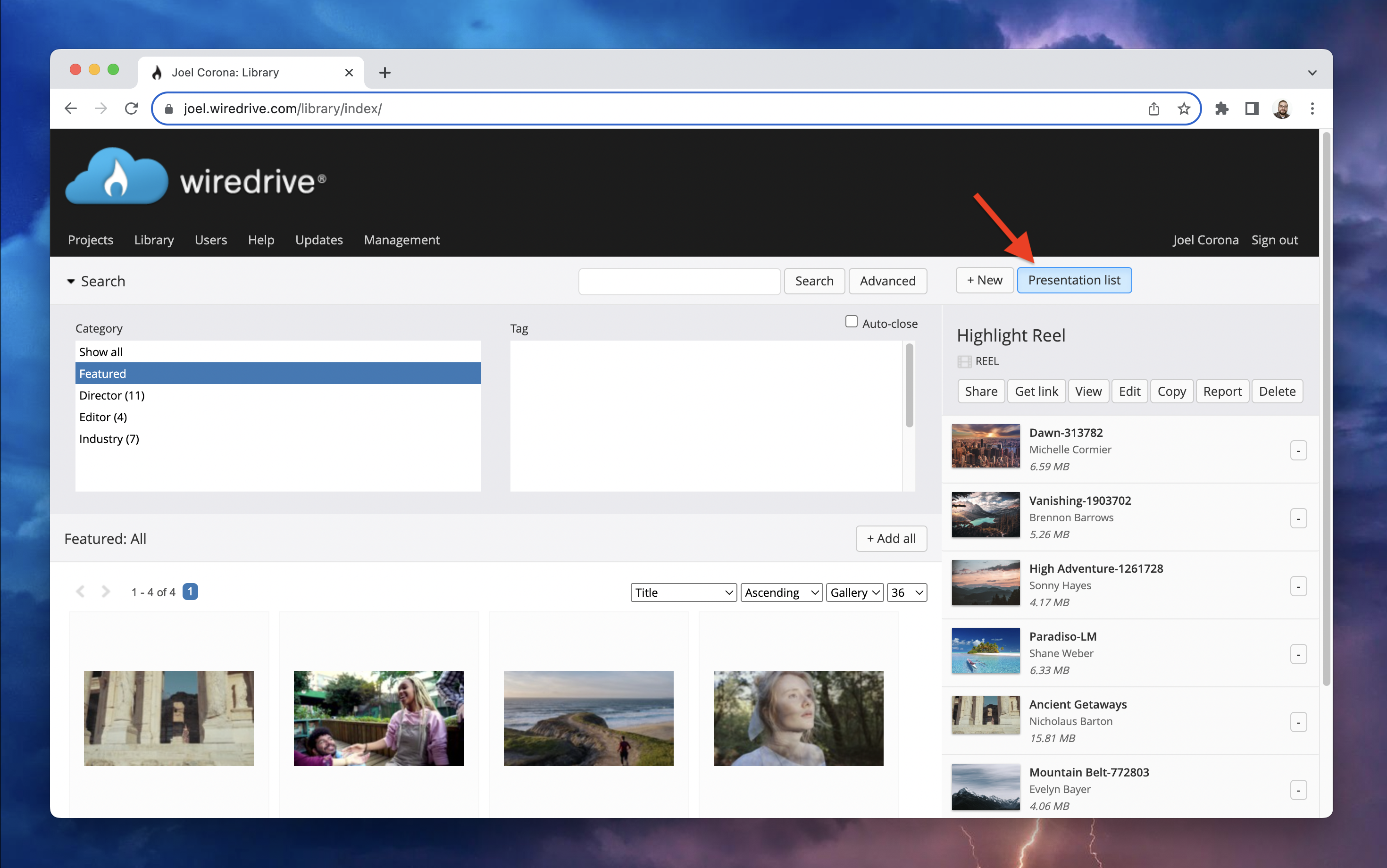Open the Library menu
The height and width of the screenshot is (868, 1387).
pyautogui.click(x=154, y=240)
